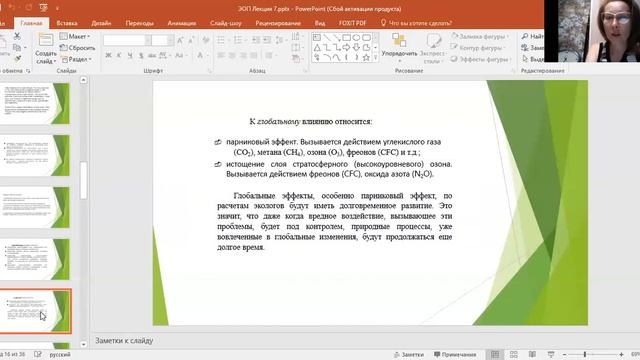Increase font size with the larger A icon
Viewport: 640px width, 360px height.
pos(180,40)
